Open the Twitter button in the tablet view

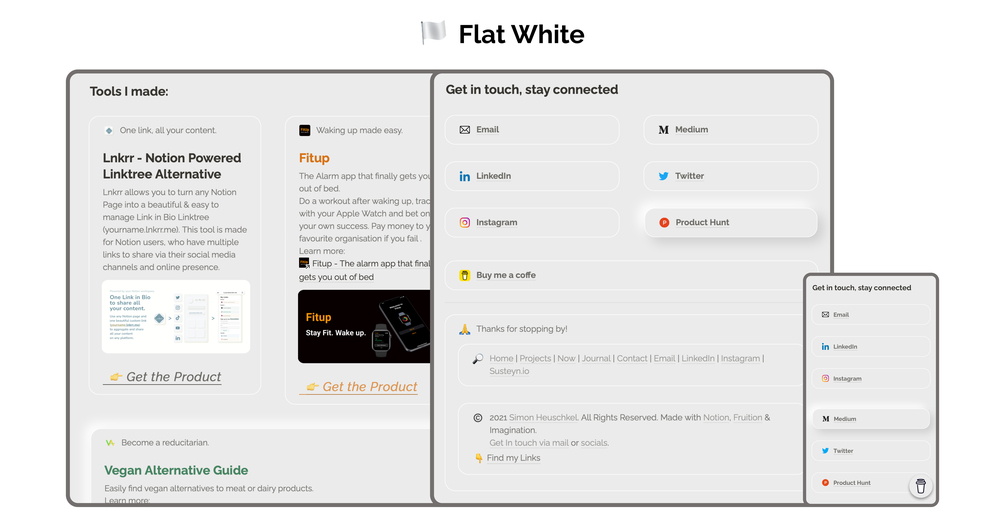click(731, 176)
